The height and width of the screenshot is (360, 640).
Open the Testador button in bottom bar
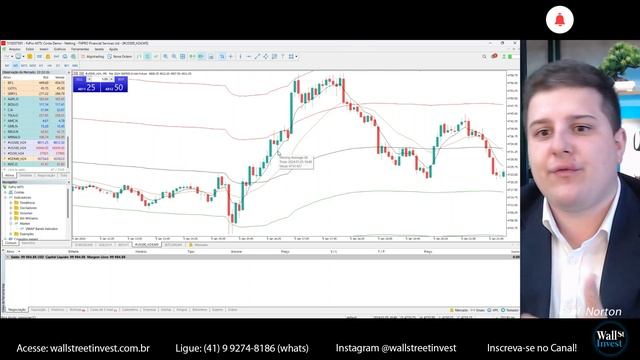tap(510, 310)
